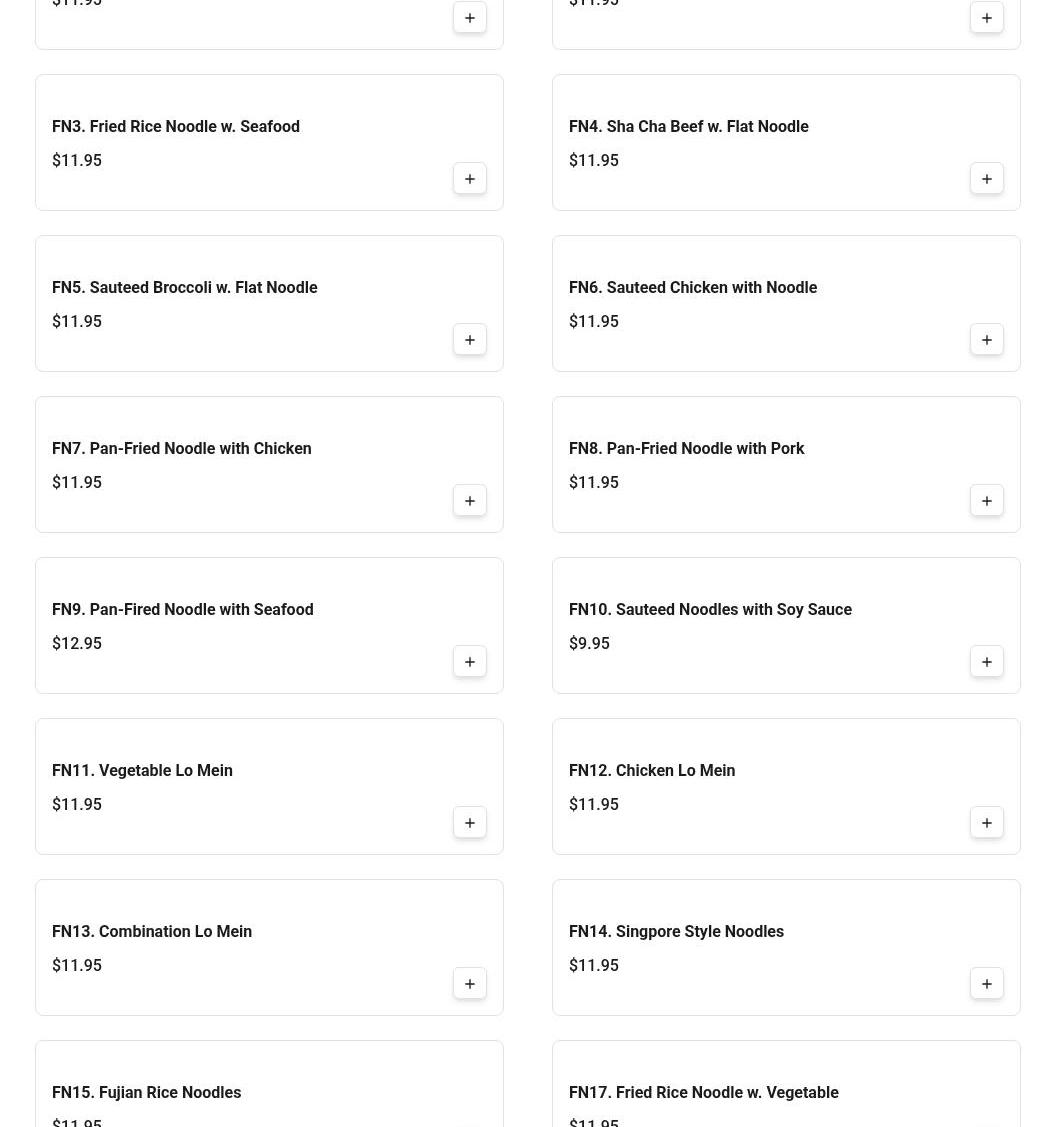Screen dimensions: 1050x1127
Task: Add FN6 Sauteed Chicken with Noodle
Action: click(x=986, y=339)
